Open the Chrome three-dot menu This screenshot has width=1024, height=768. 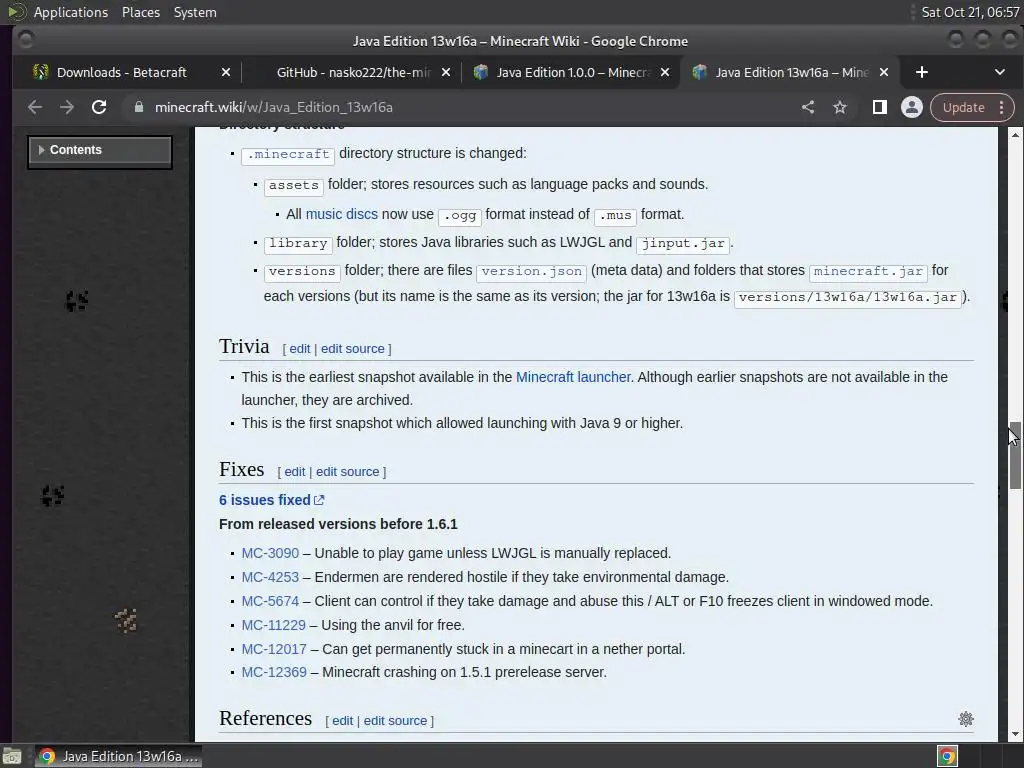coord(1001,108)
